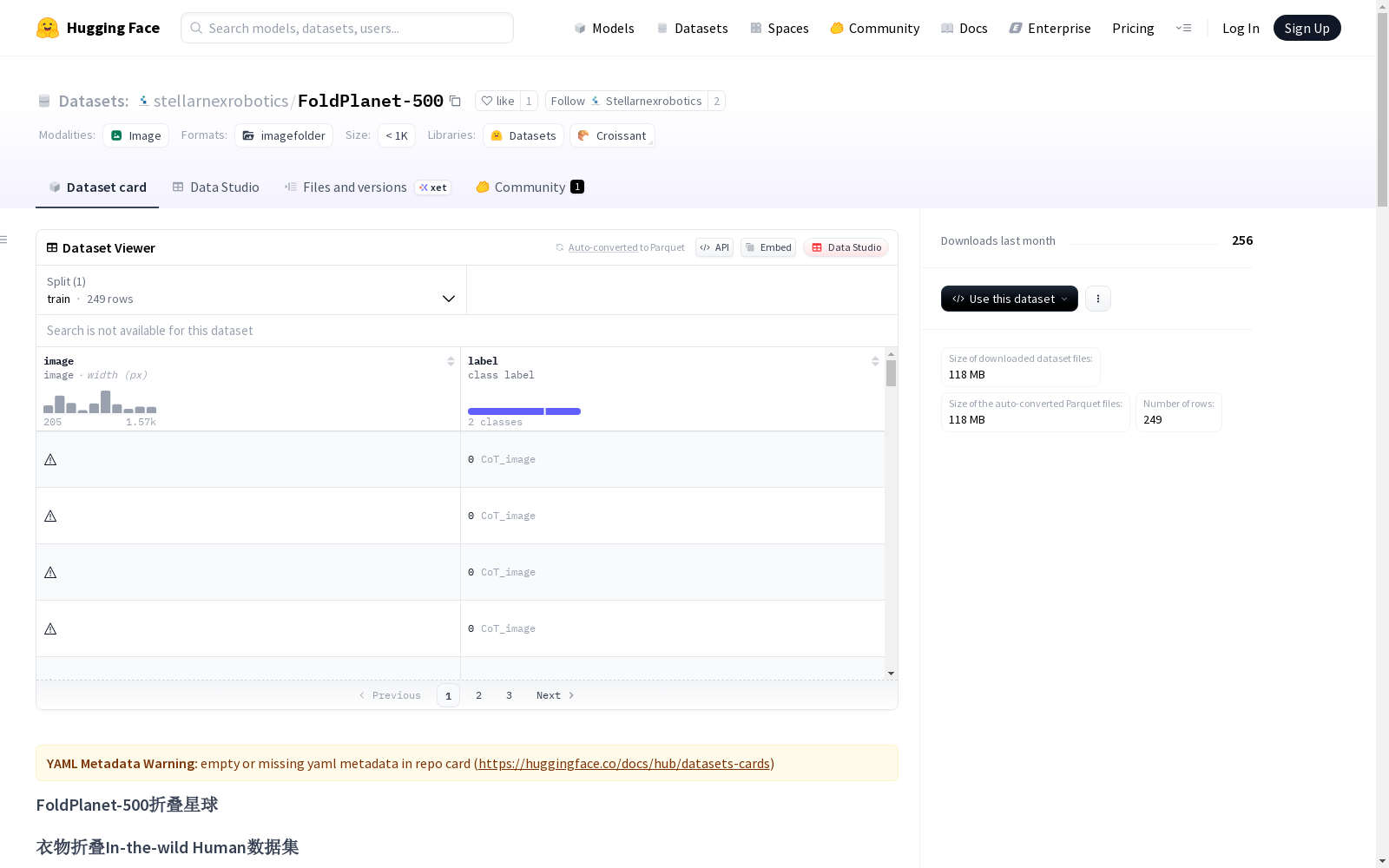
Task: Click the label class distribution bar
Action: 524,411
